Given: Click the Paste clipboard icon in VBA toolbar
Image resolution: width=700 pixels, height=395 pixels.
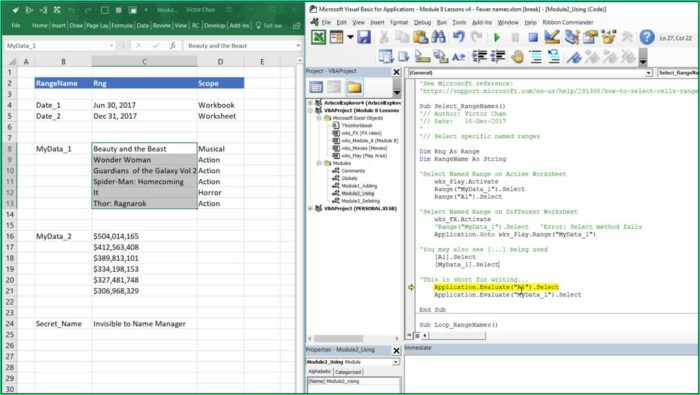Looking at the screenshot, I should pyautogui.click(x=421, y=37).
